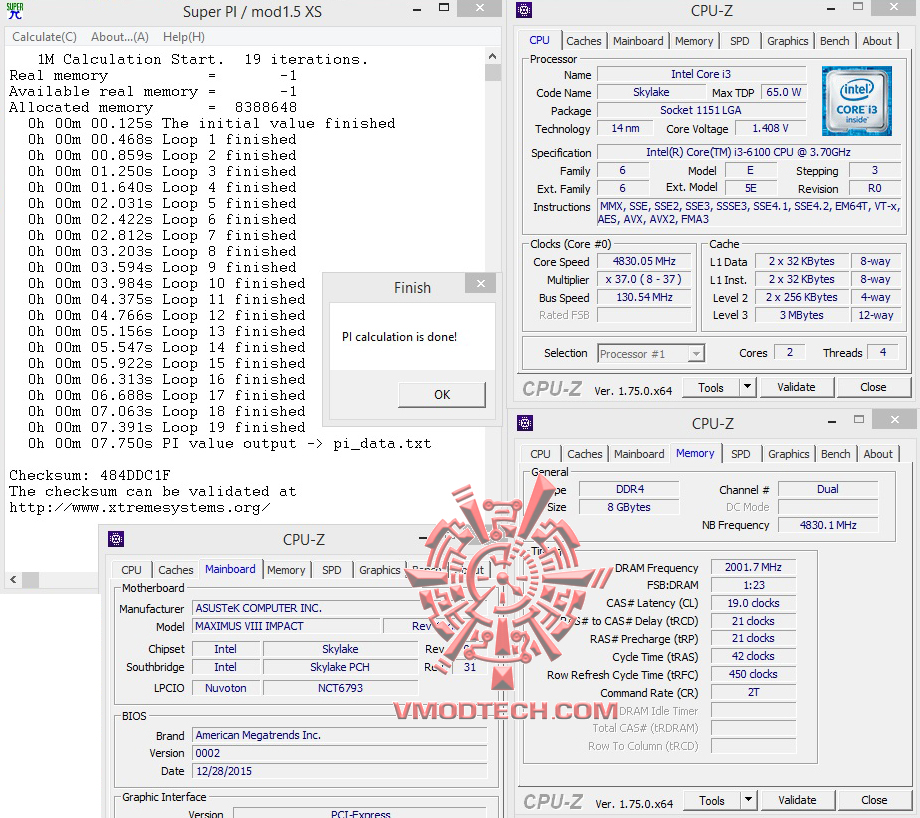This screenshot has width=920, height=818.
Task: Click Tools button in the Memory CPU-Z window
Action: [712, 801]
